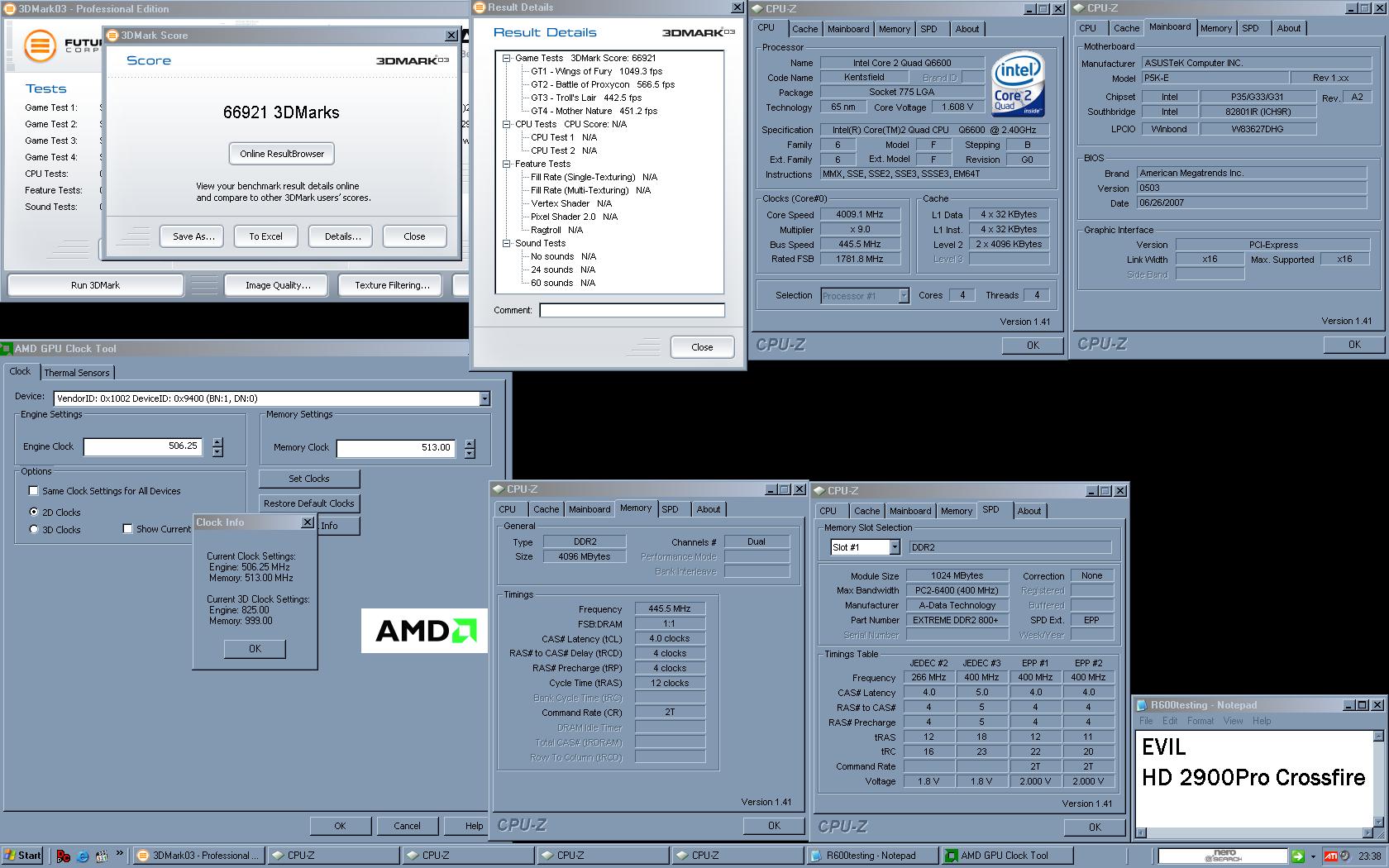Click the Engine Clock spinner arrows
Image resolution: width=1389 pixels, height=868 pixels.
pyautogui.click(x=217, y=447)
